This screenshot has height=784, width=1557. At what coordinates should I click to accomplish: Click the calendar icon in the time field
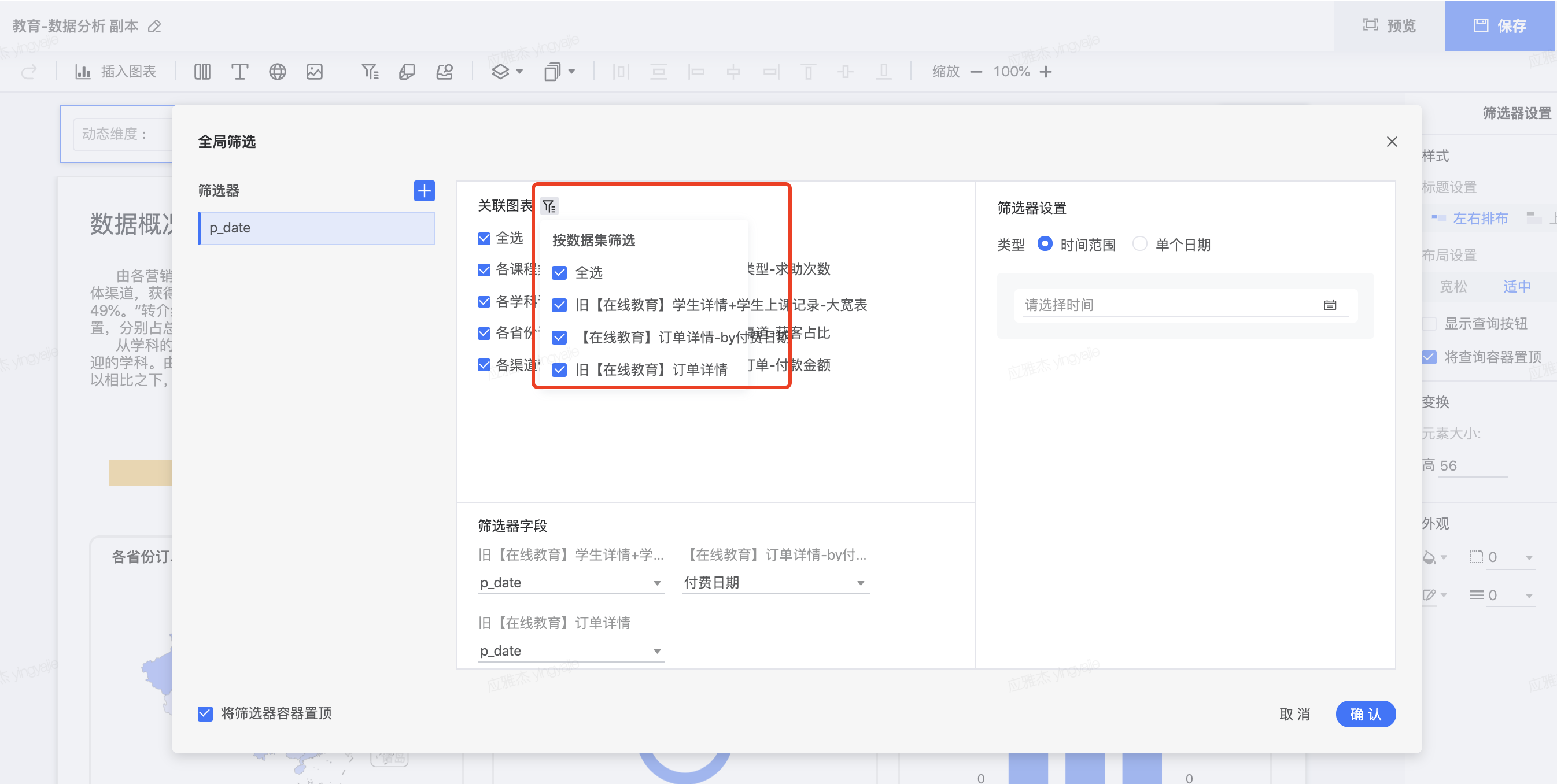click(x=1330, y=305)
